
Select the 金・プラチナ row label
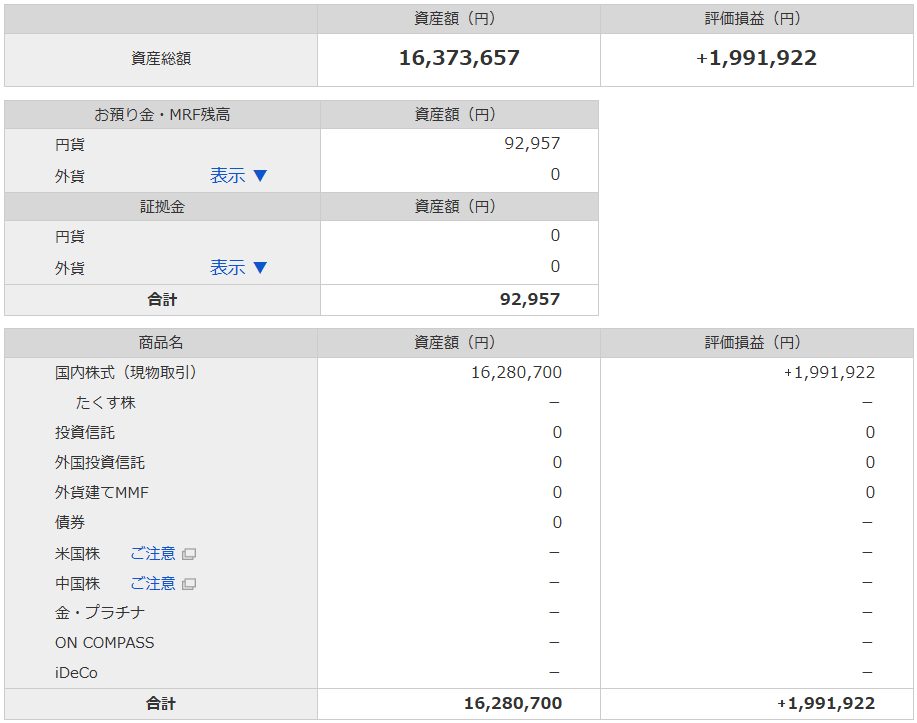pos(100,613)
